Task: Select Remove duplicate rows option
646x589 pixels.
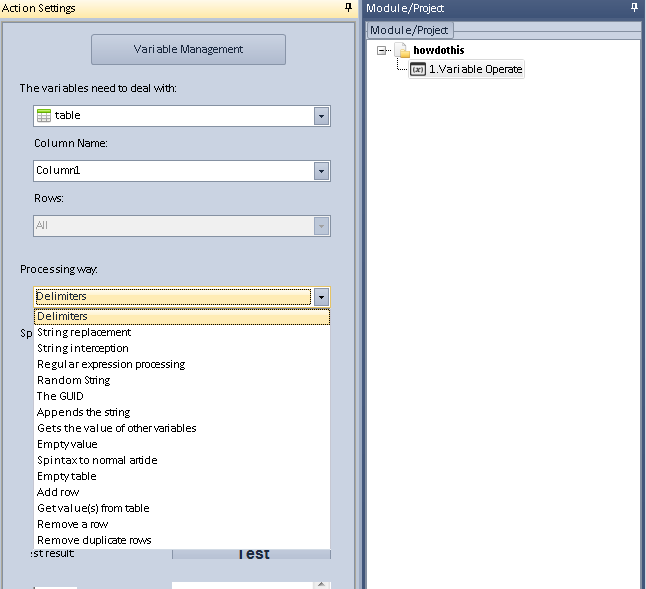Action: coord(94,540)
